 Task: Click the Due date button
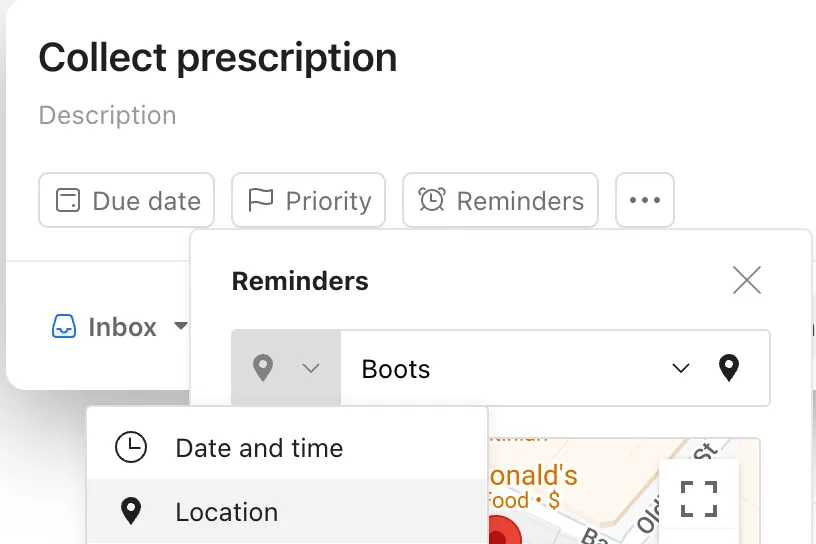(x=126, y=200)
